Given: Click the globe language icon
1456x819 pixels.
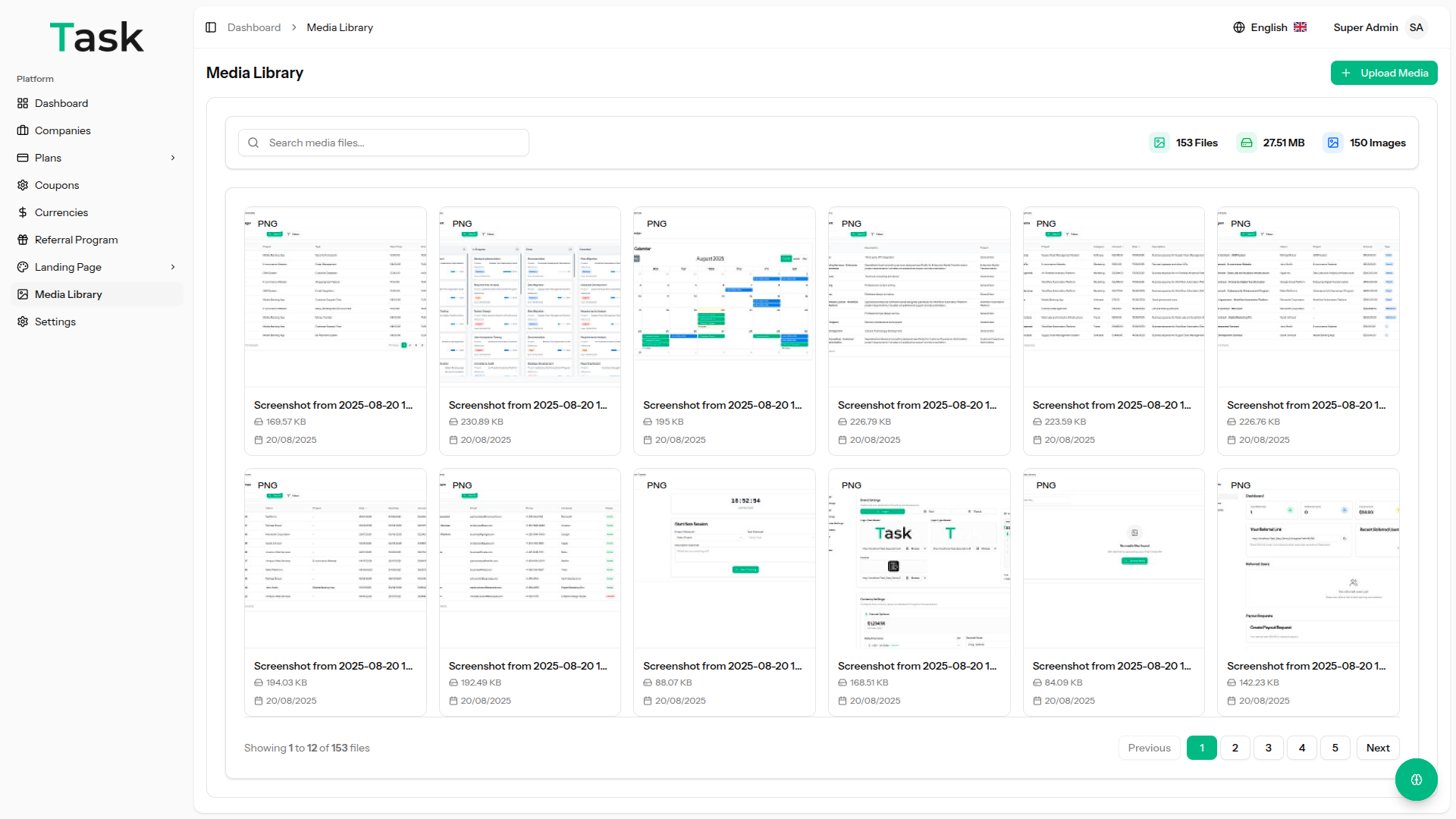Looking at the screenshot, I should point(1239,27).
